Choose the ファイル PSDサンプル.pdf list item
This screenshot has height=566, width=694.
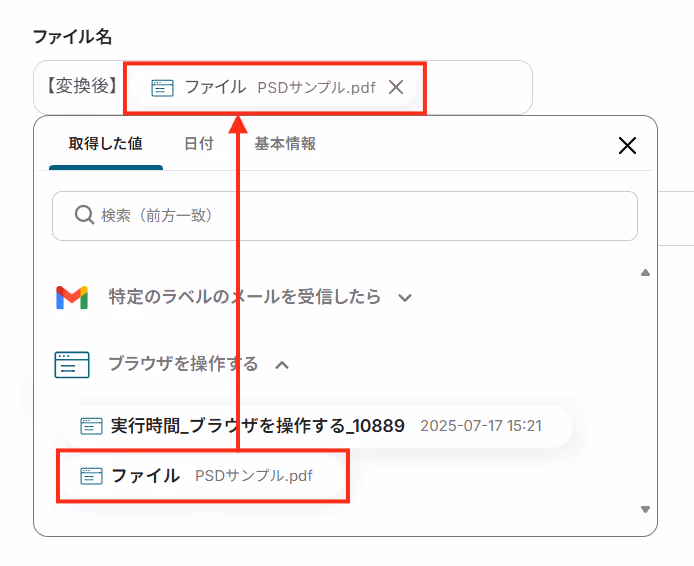coord(203,476)
